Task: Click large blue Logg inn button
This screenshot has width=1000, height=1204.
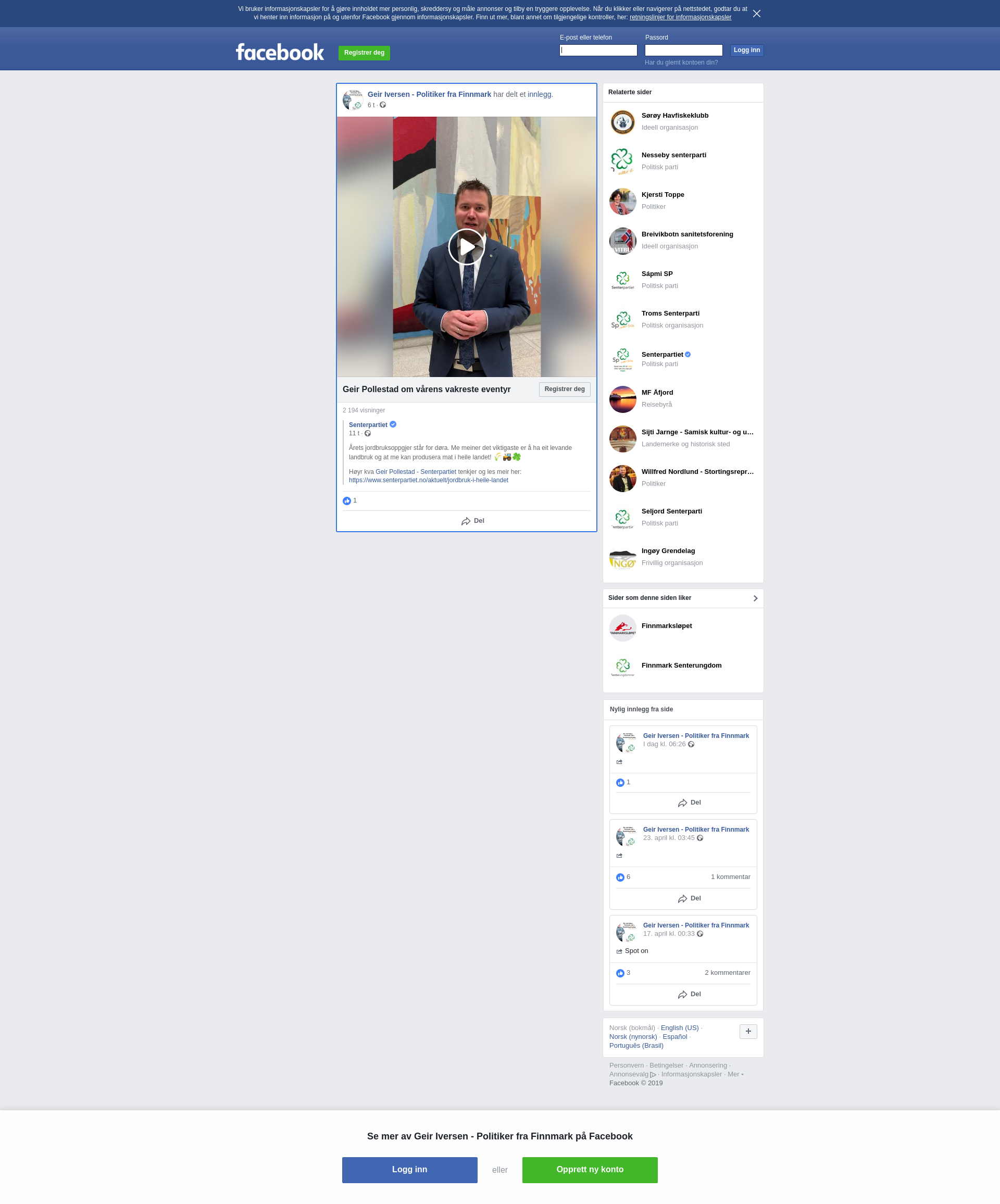Action: point(409,1170)
